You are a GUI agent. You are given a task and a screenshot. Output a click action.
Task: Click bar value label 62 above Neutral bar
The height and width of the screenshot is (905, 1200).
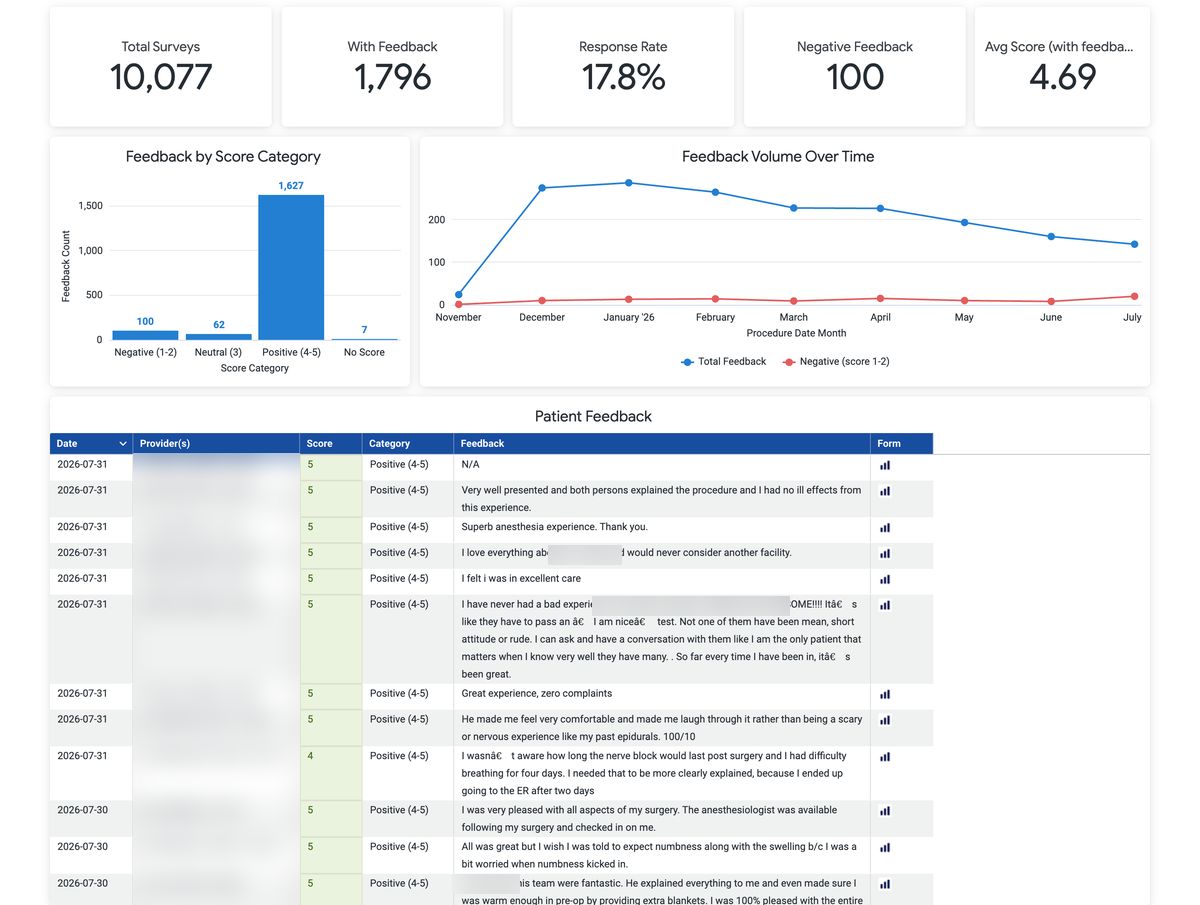point(219,325)
